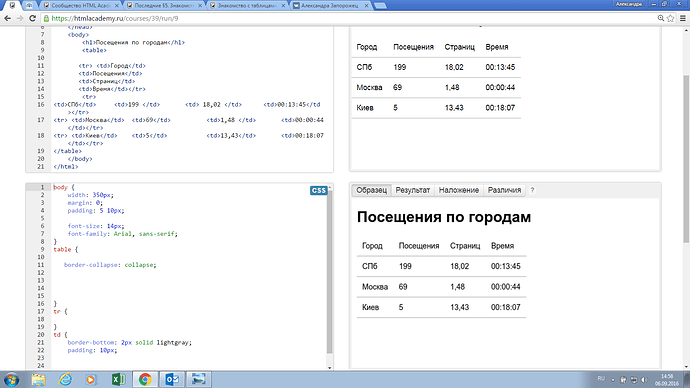Launch Internet Explorer from the taskbar
The width and height of the screenshot is (690, 388).
point(65,379)
